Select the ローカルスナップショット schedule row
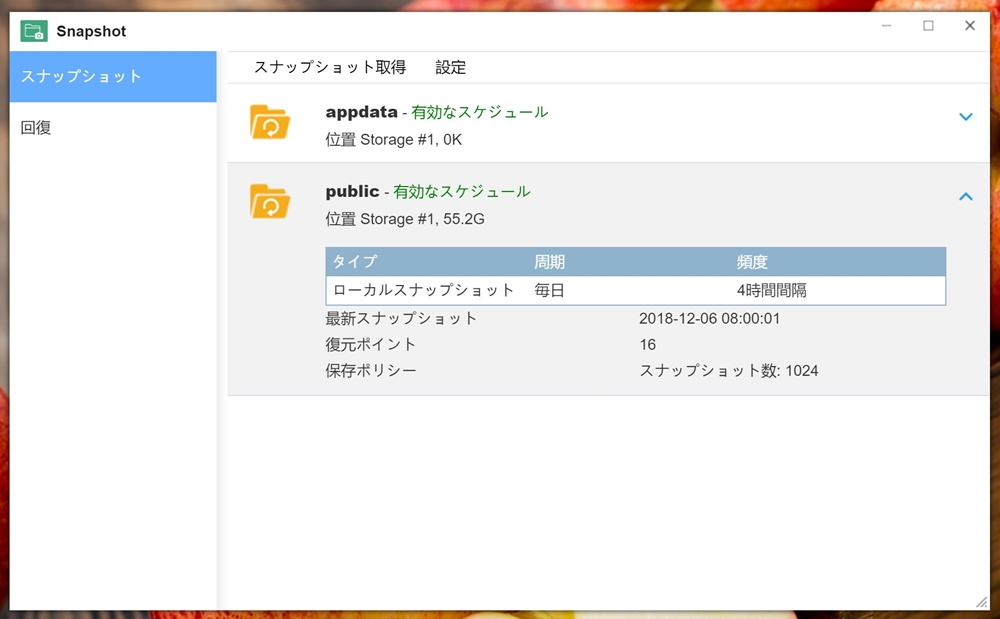Image resolution: width=1000 pixels, height=619 pixels. click(x=423, y=291)
